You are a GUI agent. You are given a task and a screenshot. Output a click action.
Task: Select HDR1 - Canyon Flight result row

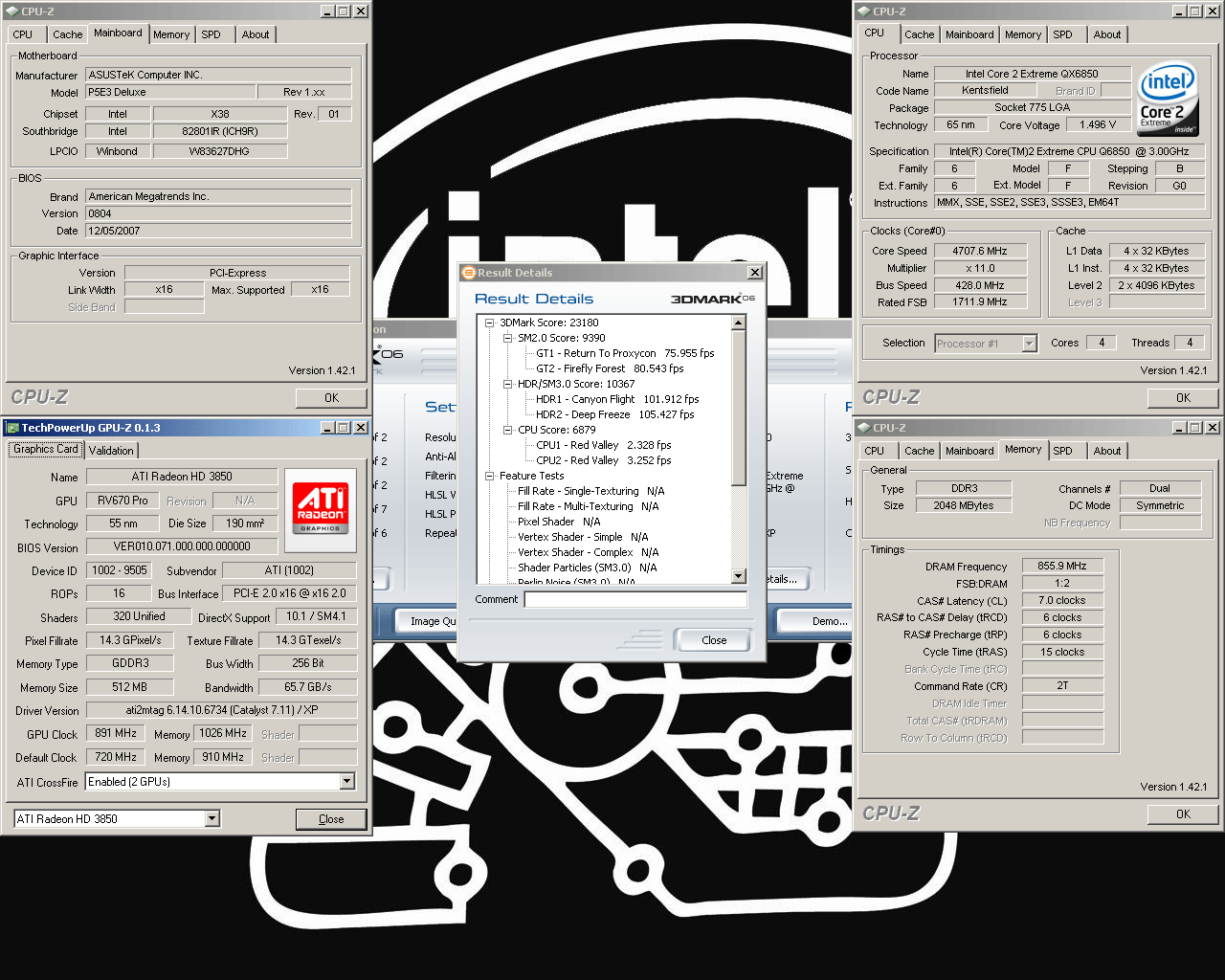617,399
